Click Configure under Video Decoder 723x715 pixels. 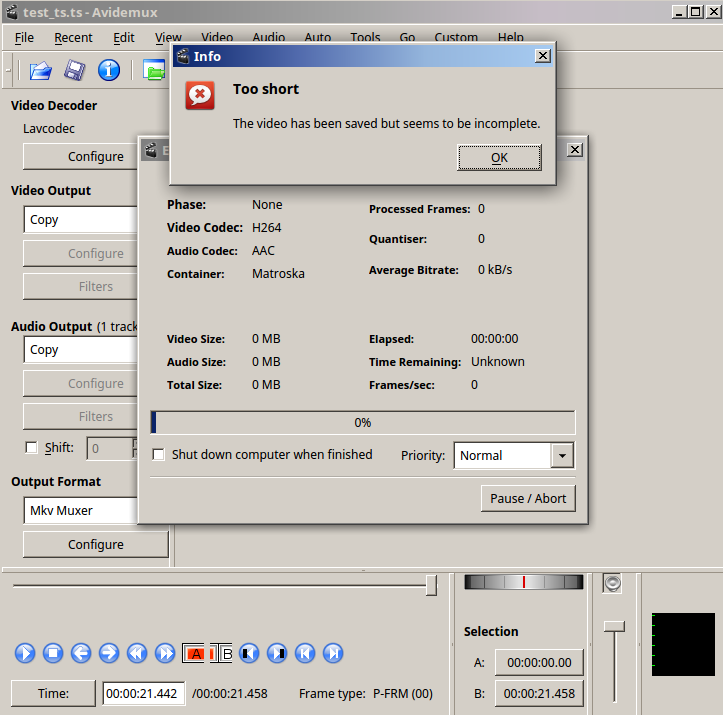[x=95, y=157]
